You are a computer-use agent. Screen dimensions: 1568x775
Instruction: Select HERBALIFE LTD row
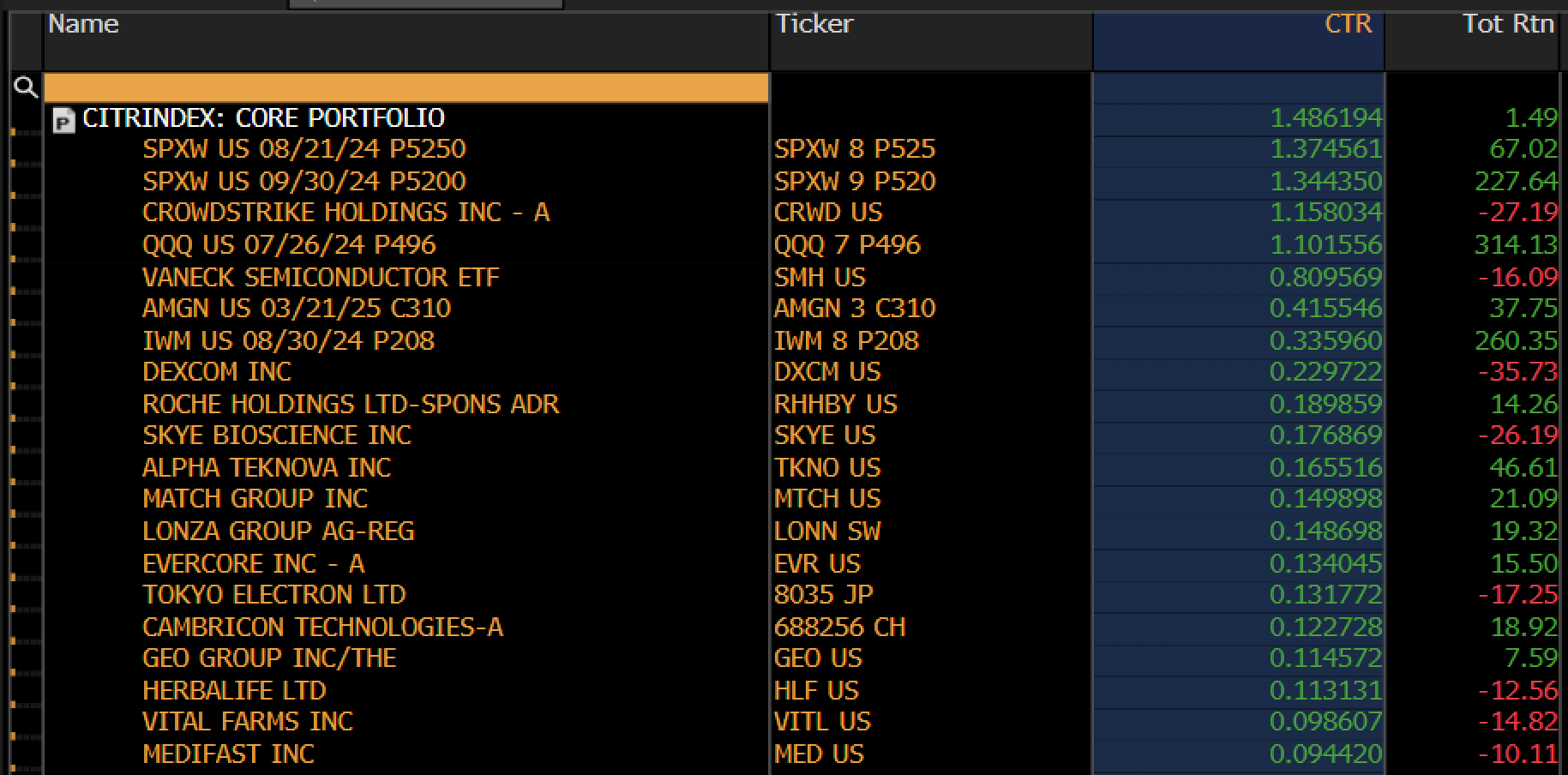(x=234, y=690)
